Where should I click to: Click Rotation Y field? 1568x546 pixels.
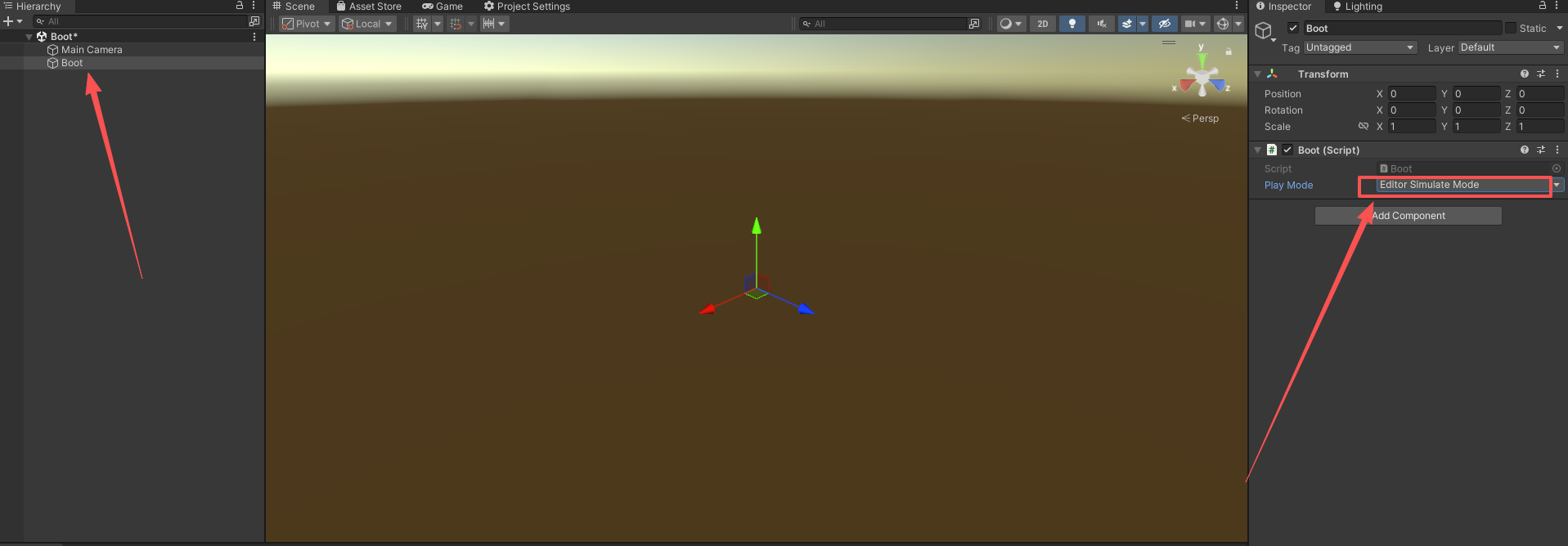(1476, 110)
